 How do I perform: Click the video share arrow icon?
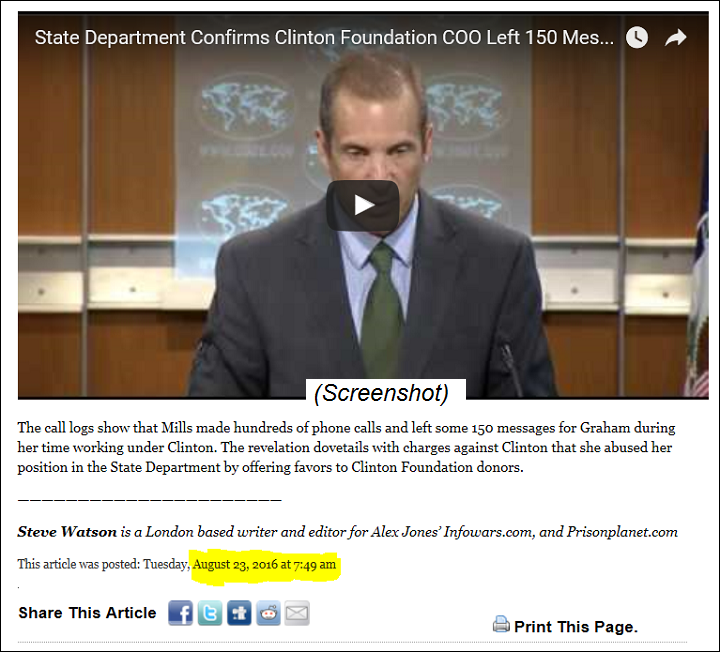coord(675,38)
